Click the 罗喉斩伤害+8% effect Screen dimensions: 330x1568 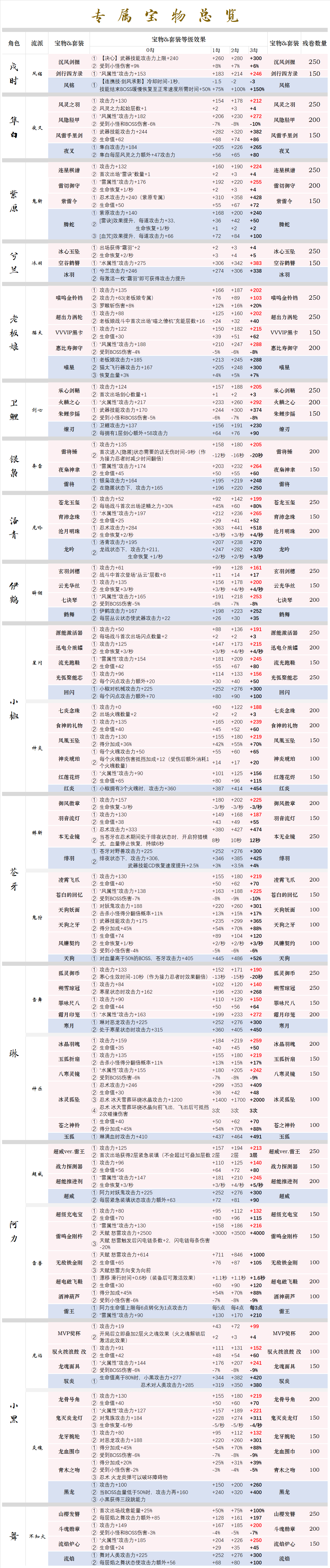117,306
